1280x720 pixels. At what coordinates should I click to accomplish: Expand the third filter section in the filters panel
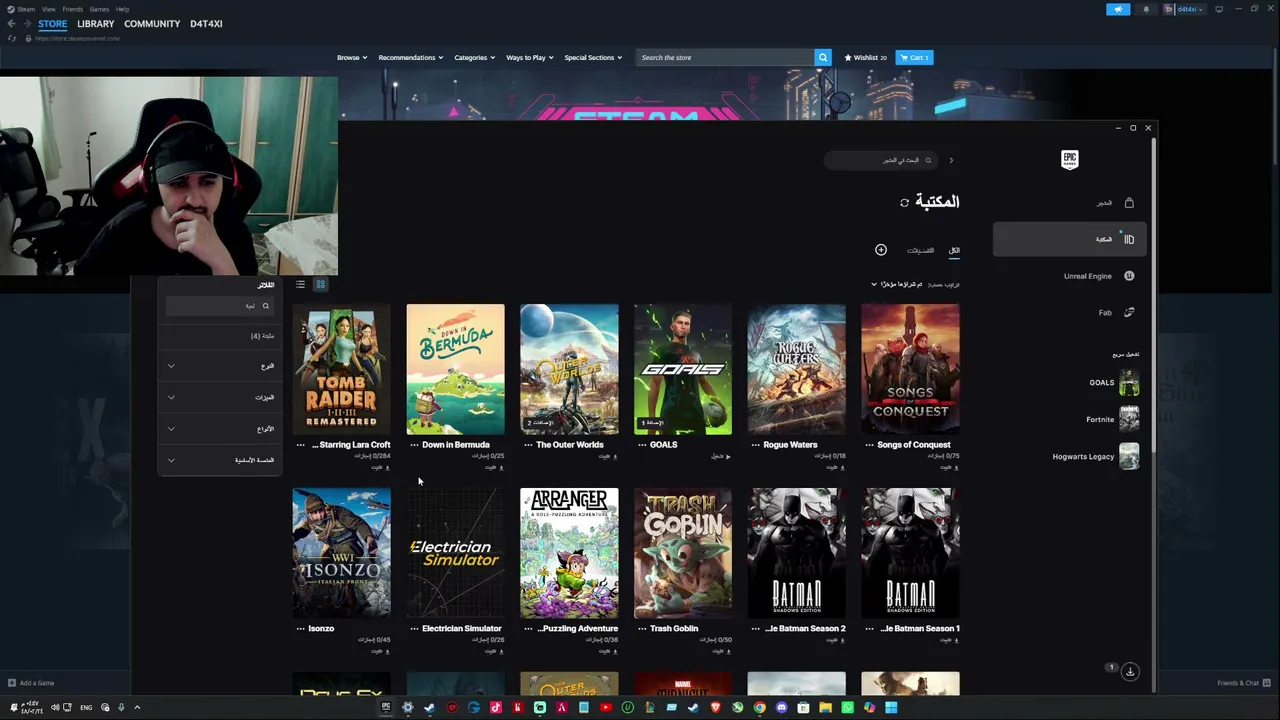pyautogui.click(x=220, y=429)
